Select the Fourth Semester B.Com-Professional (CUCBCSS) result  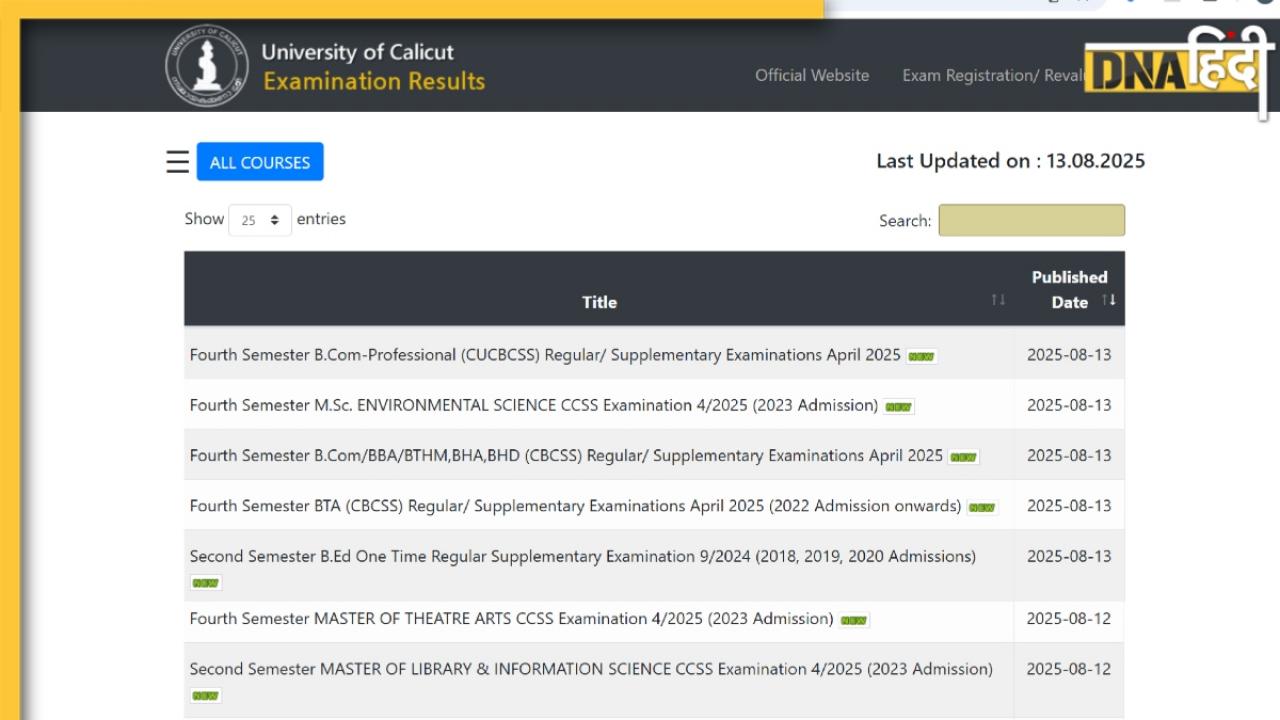coord(546,355)
